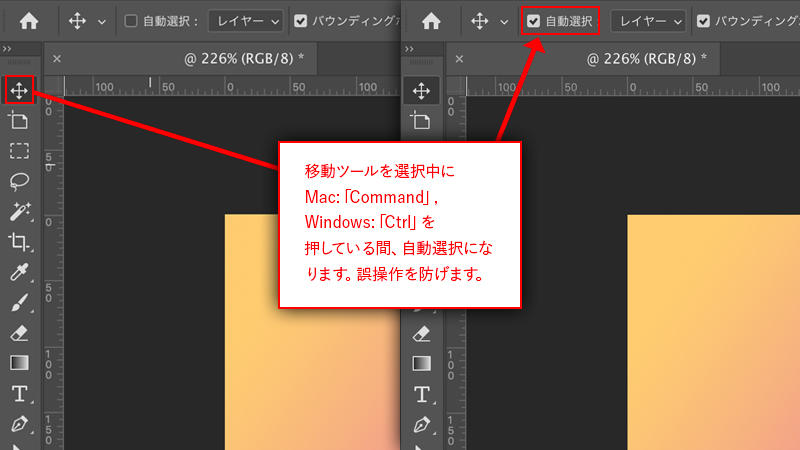Open レイヤー dropdown in right options bar
The image size is (800, 450).
648,21
